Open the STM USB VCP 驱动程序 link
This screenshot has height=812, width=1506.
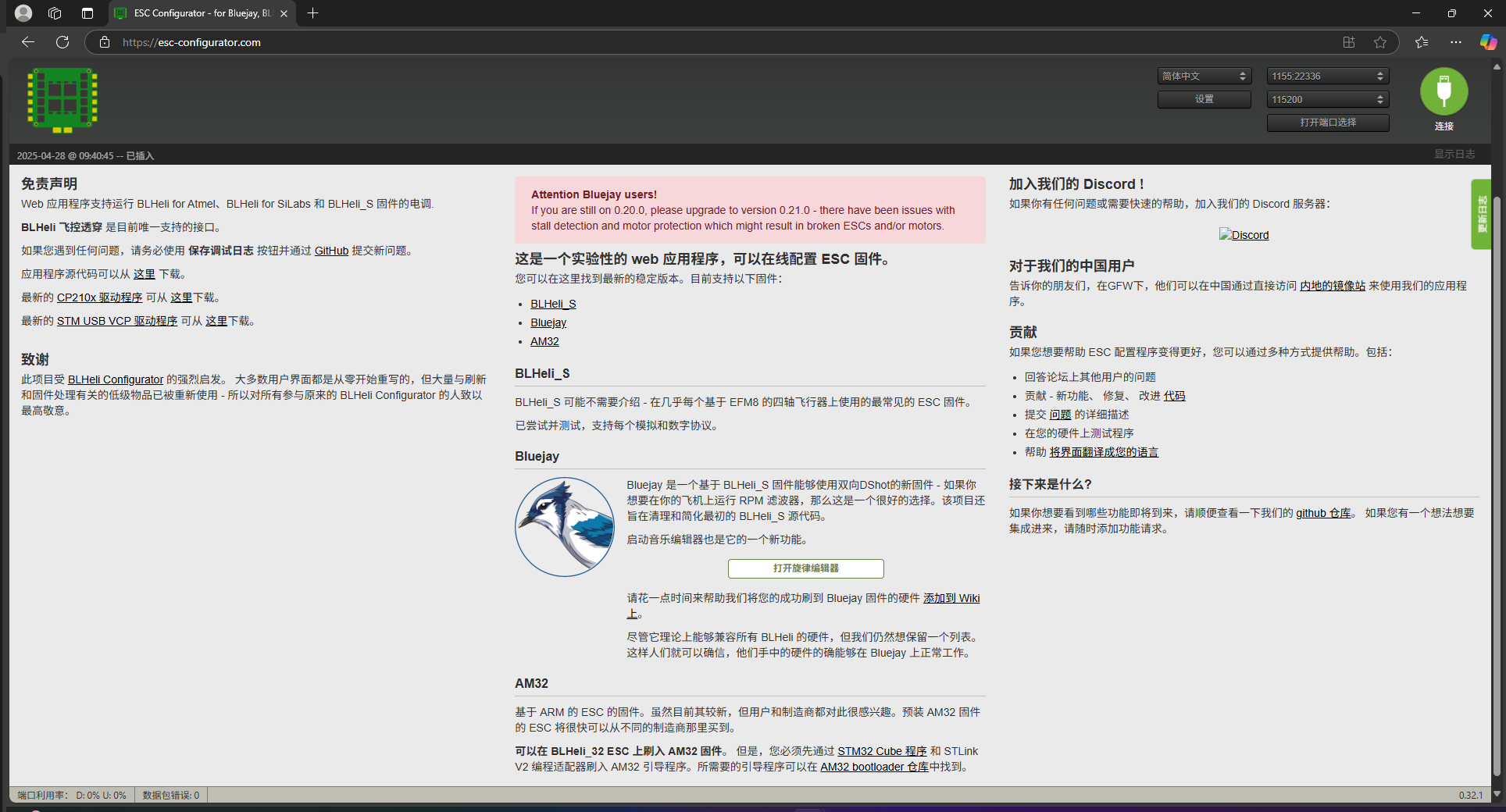pos(117,321)
